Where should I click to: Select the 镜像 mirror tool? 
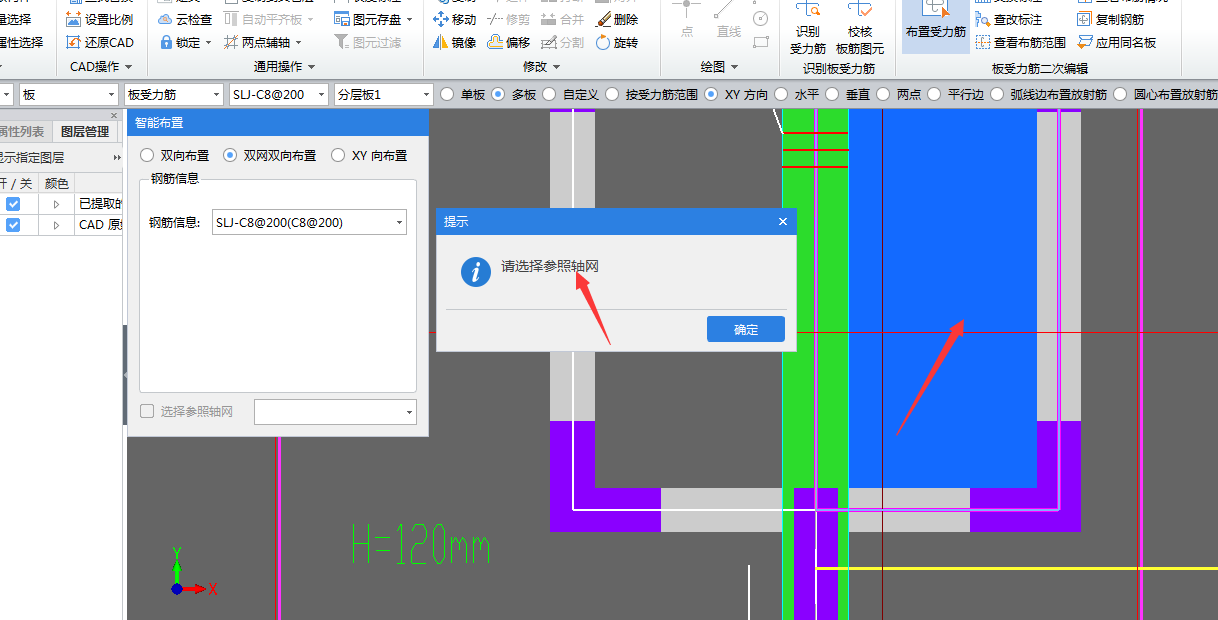click(454, 42)
